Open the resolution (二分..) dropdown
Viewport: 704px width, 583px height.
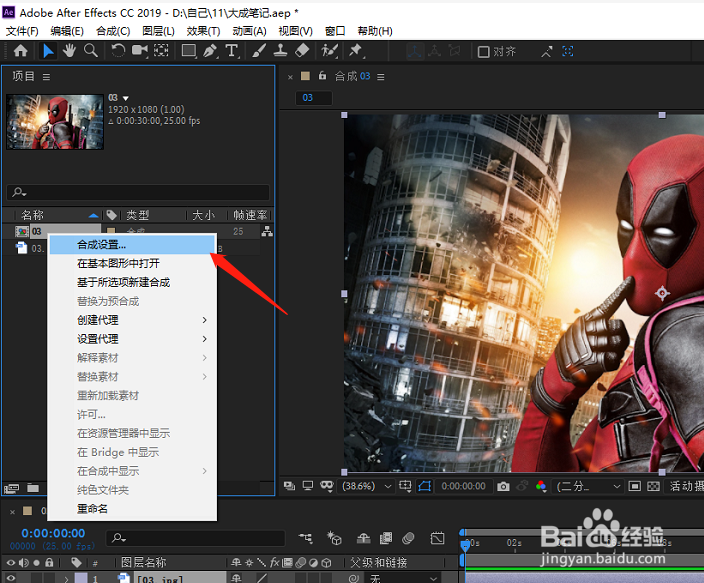pos(589,486)
